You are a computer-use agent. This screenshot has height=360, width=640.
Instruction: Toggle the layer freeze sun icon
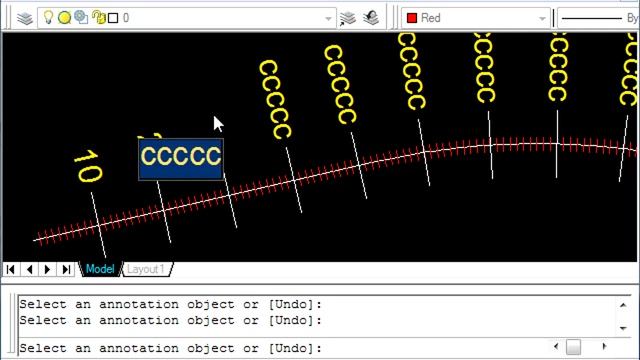coord(64,18)
